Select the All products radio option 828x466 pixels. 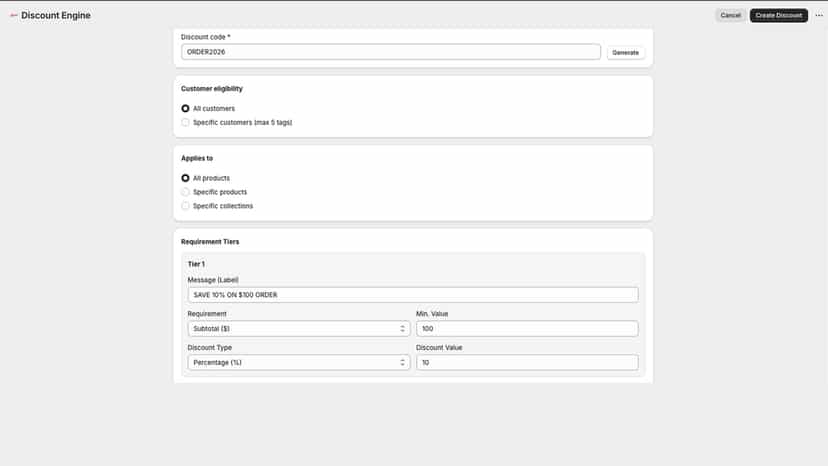(x=185, y=178)
